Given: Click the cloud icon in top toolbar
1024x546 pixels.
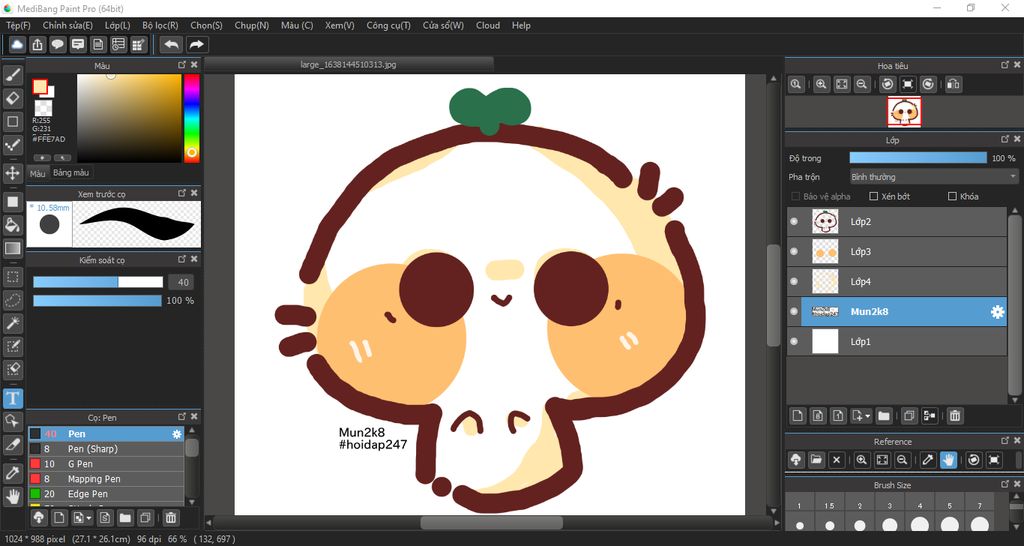Looking at the screenshot, I should click(17, 44).
